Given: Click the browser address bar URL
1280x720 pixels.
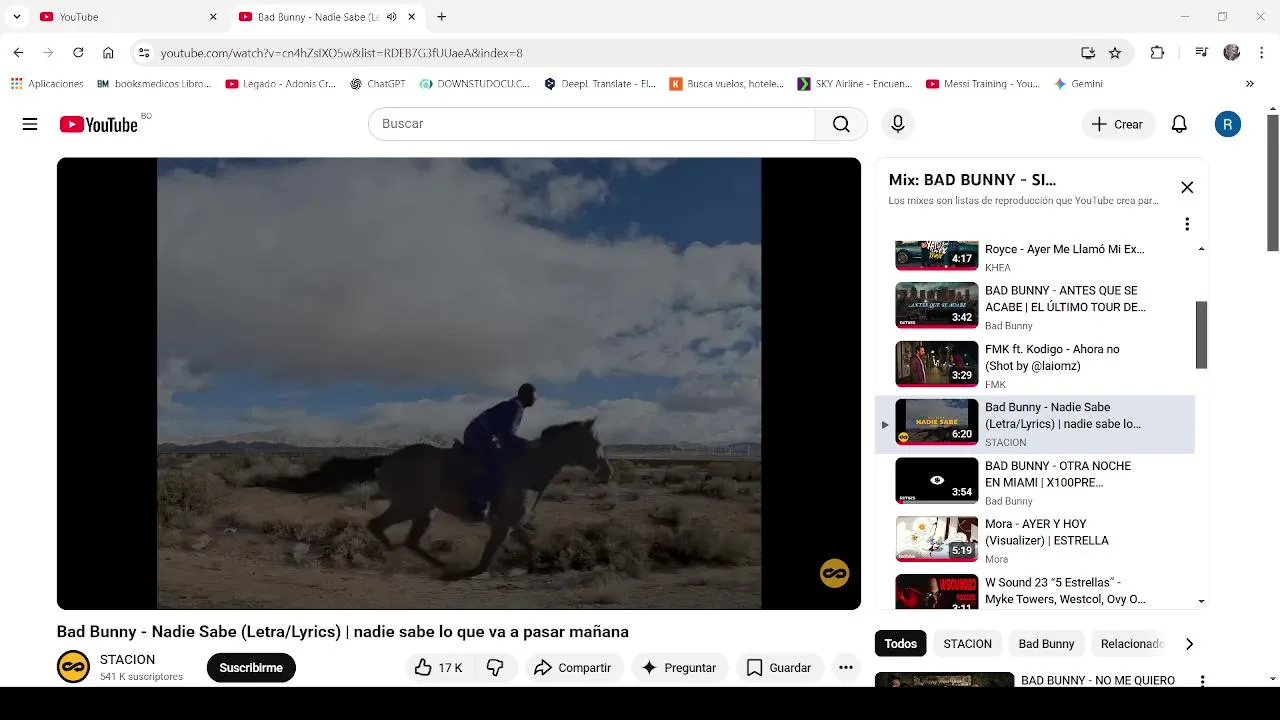Looking at the screenshot, I should [x=341, y=53].
